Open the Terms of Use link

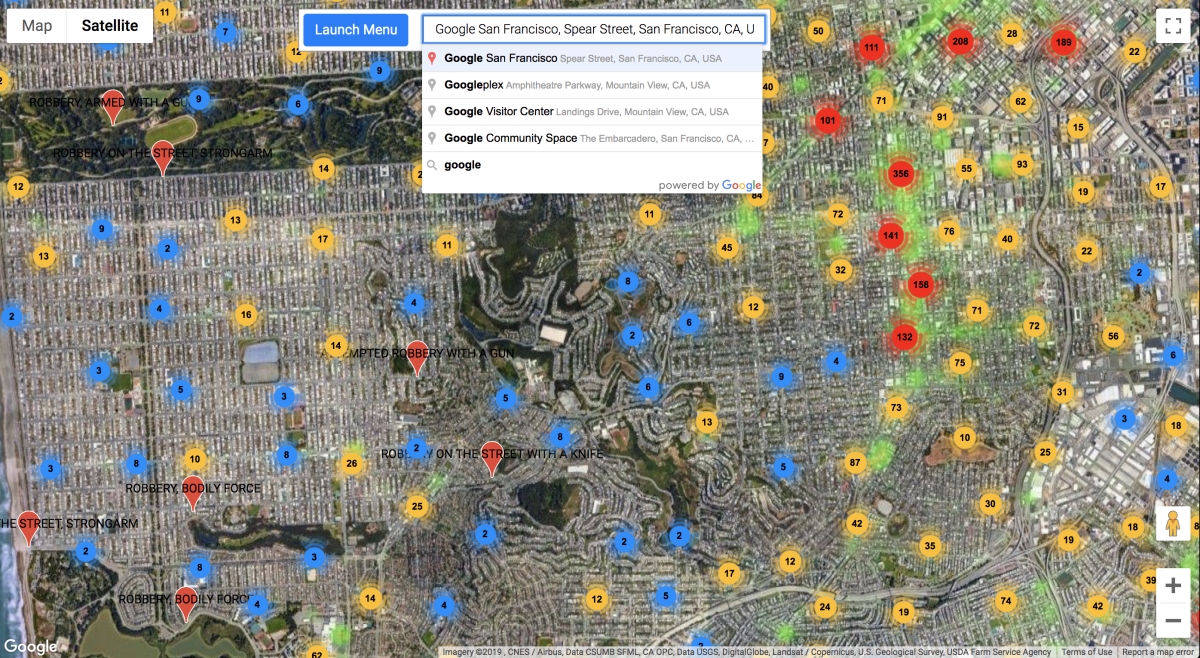(x=1086, y=652)
